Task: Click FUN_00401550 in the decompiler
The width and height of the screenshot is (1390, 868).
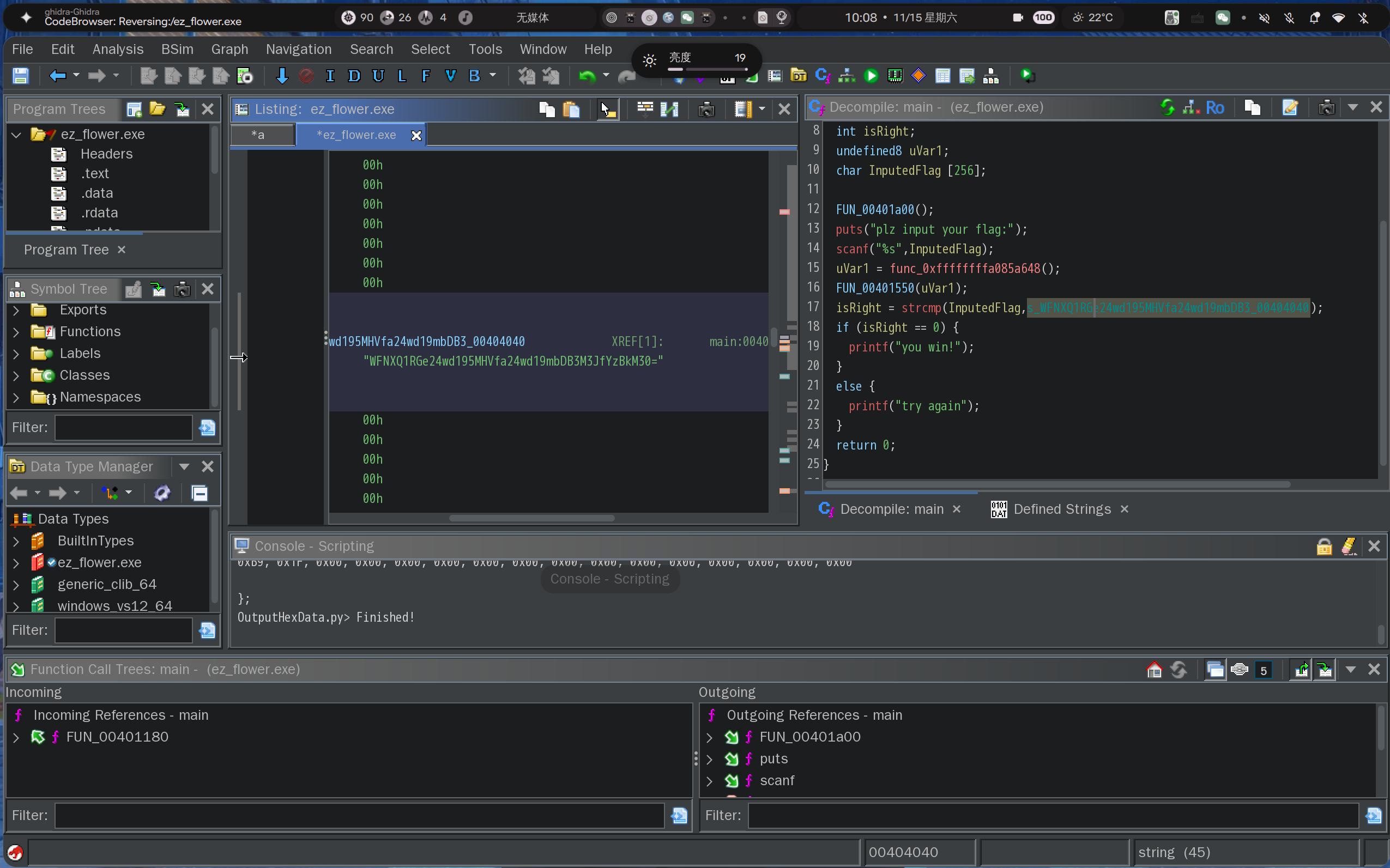Action: [874, 288]
